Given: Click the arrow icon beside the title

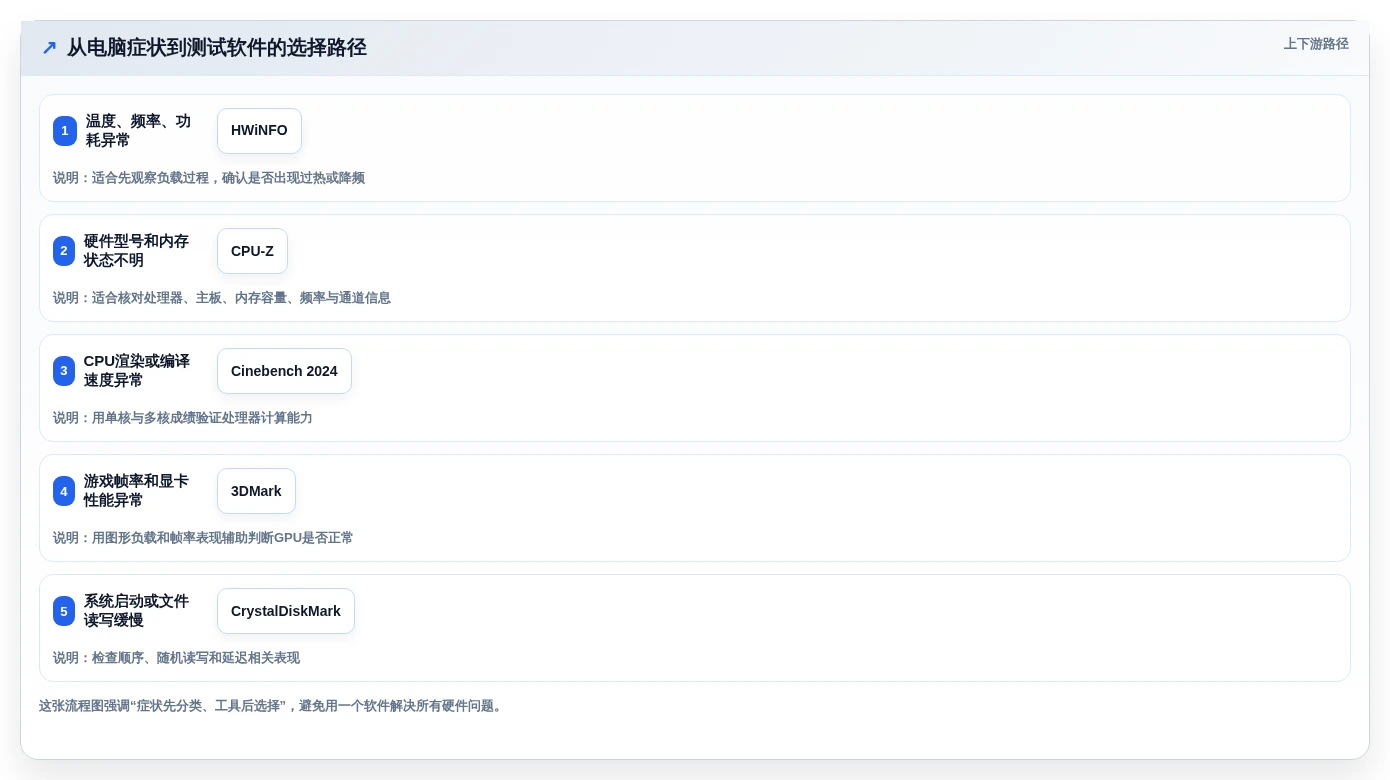Looking at the screenshot, I should (49, 48).
